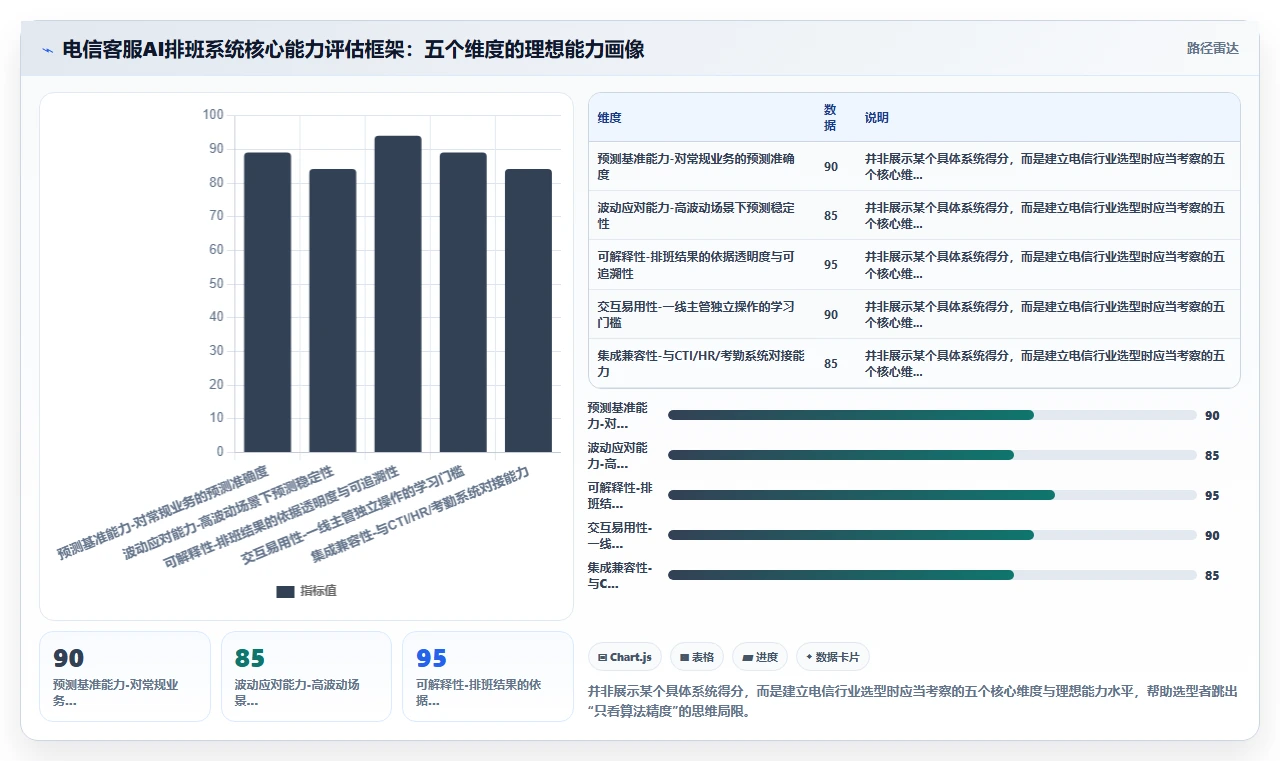Click the 集成兼容性 progress bar showing 85
This screenshot has height=761, width=1280.
932,575
